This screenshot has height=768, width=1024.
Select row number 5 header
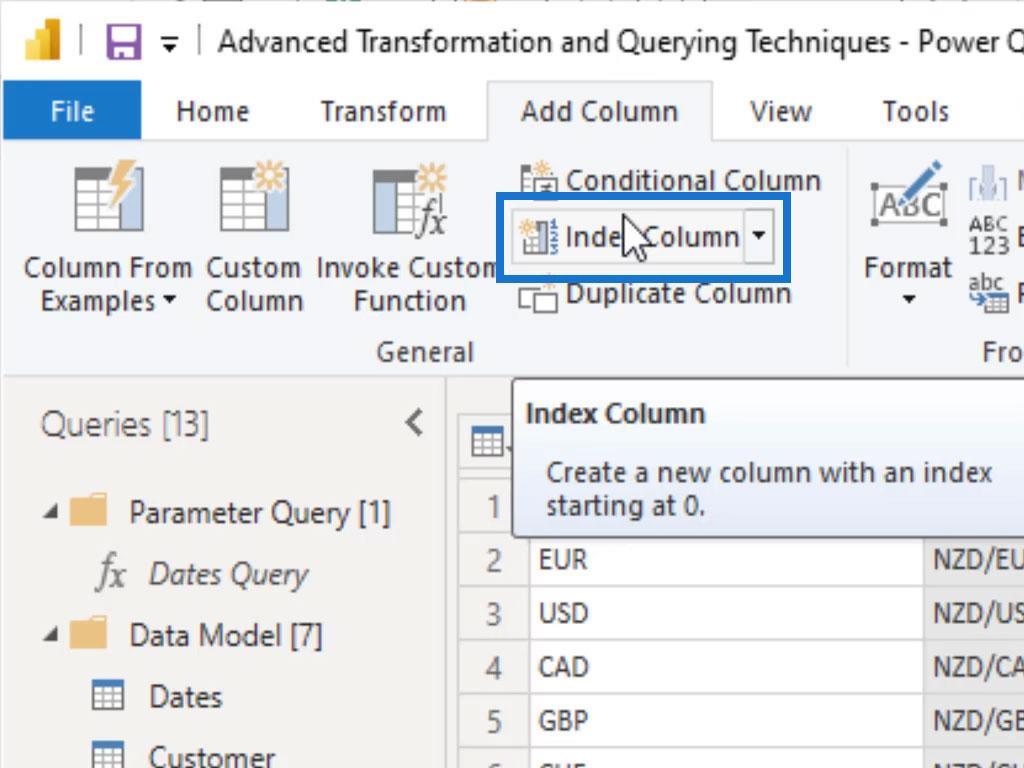click(x=494, y=721)
